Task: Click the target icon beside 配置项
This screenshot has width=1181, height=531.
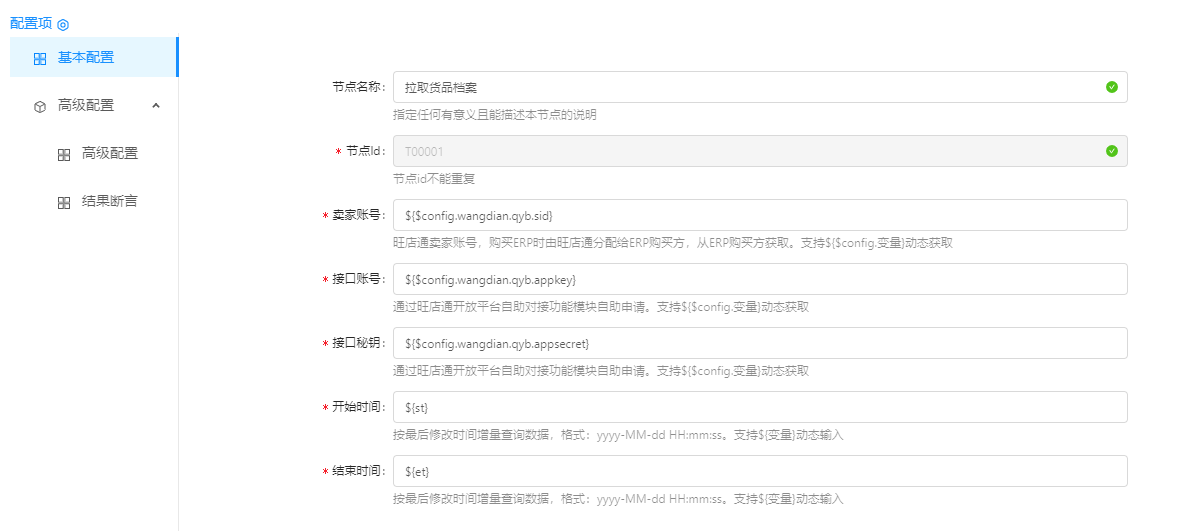Action: click(x=63, y=24)
